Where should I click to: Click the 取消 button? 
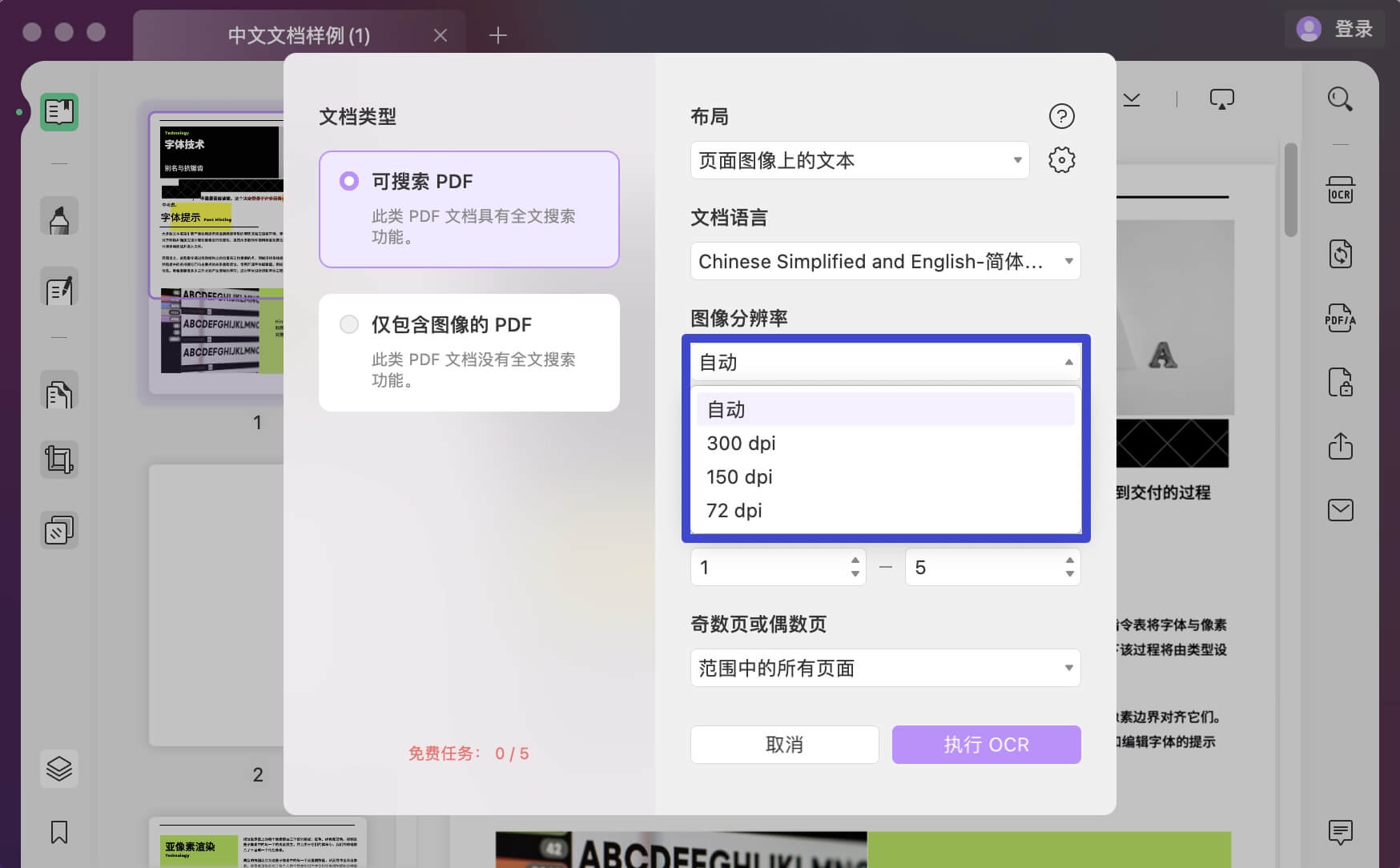pyautogui.click(x=784, y=745)
